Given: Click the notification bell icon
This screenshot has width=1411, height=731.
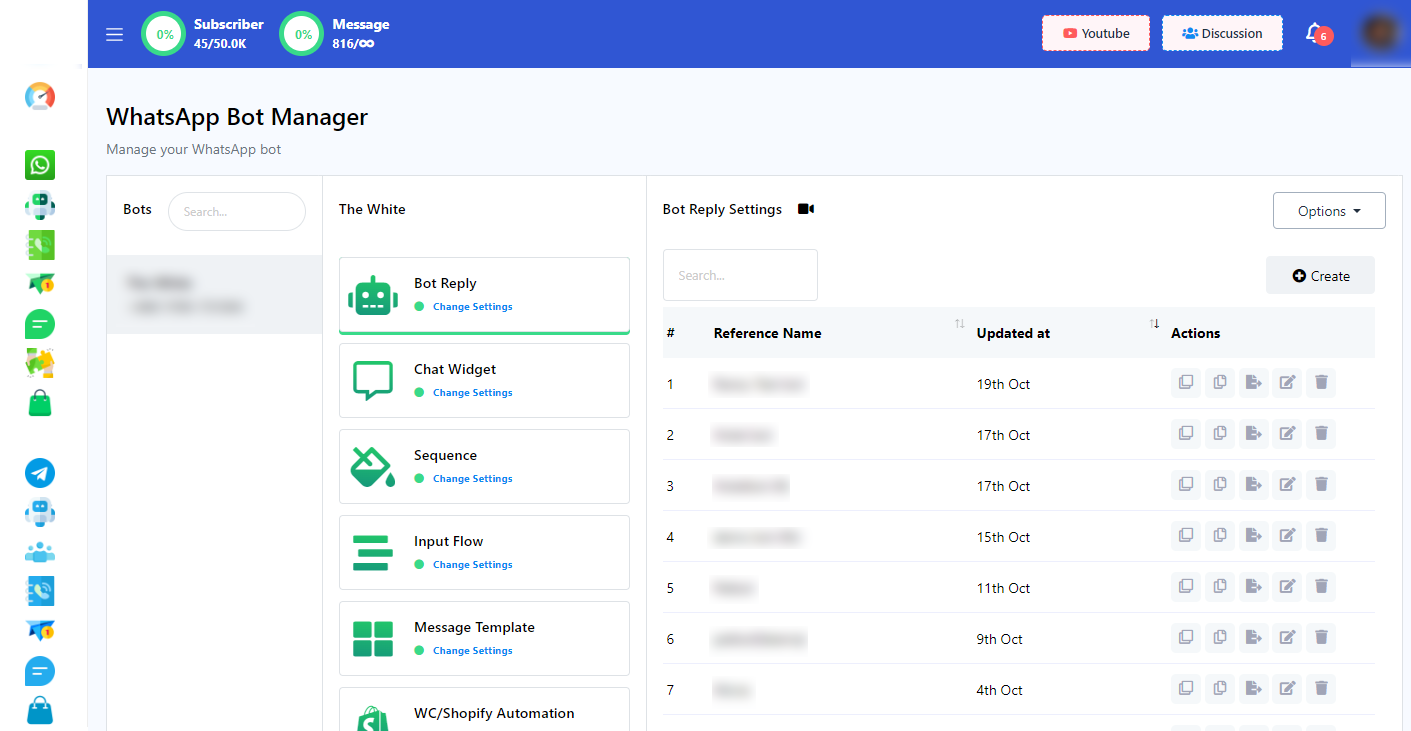Looking at the screenshot, I should 1314,33.
